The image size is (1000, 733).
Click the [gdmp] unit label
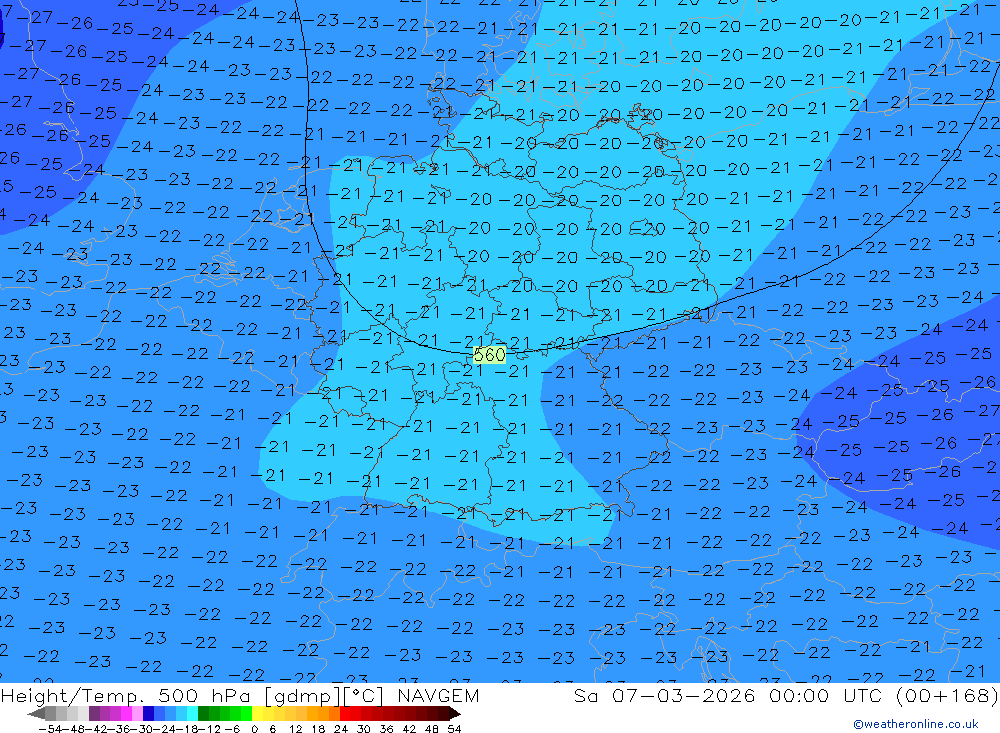304,696
